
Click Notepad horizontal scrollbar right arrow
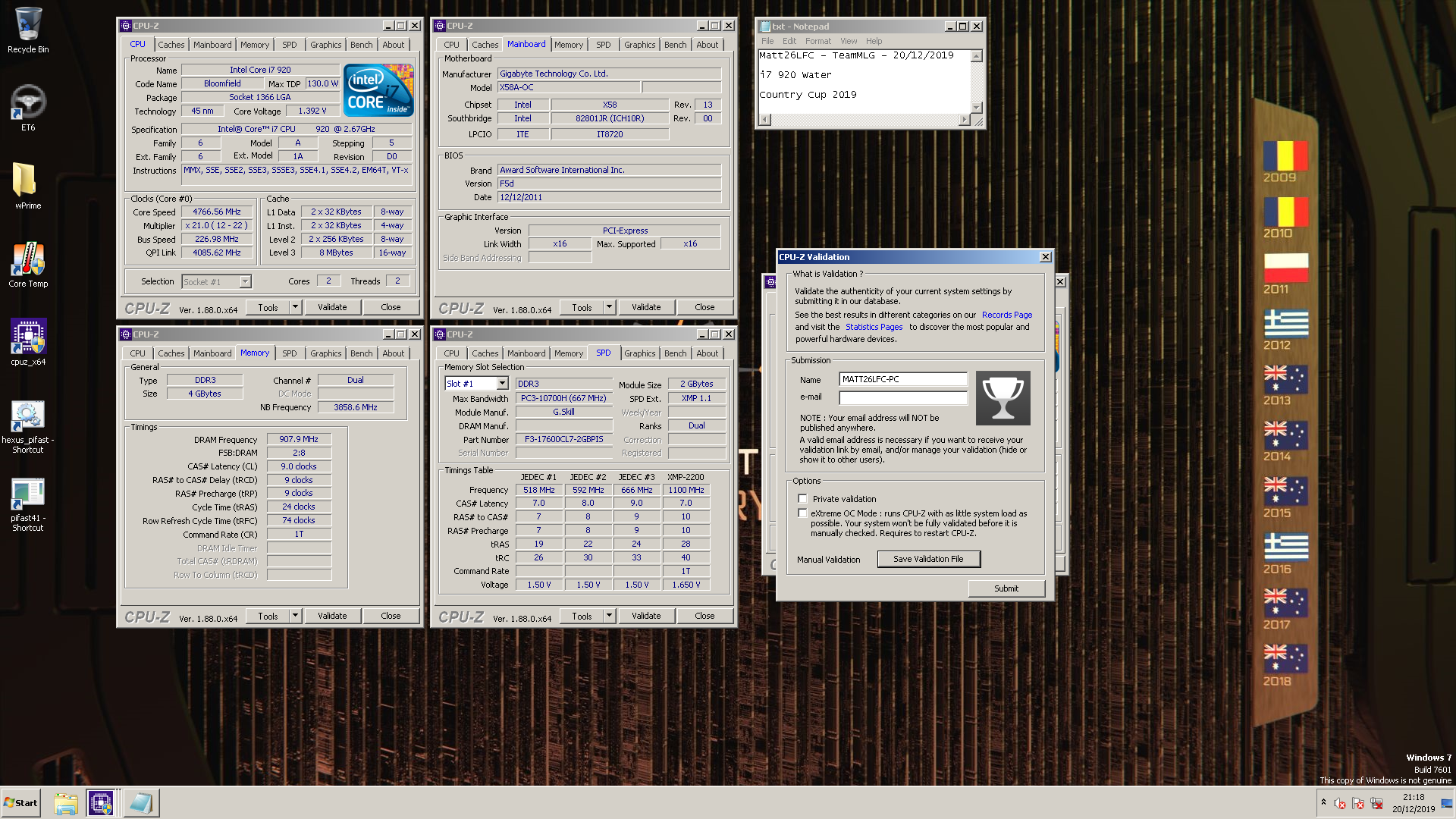coord(965,120)
